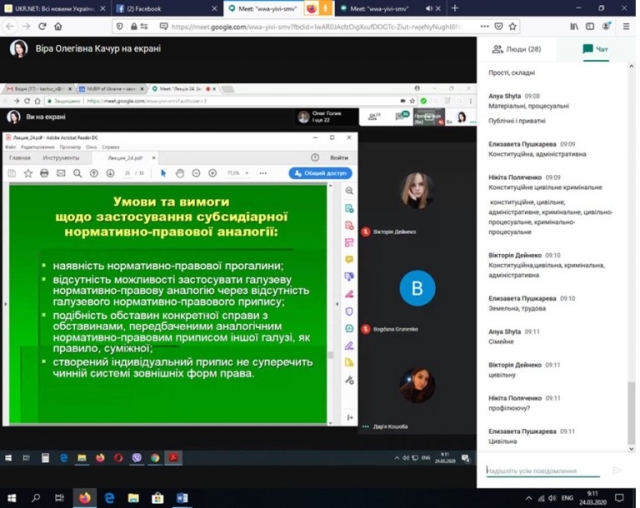Click the tracking protection shield icon

click(x=120, y=27)
